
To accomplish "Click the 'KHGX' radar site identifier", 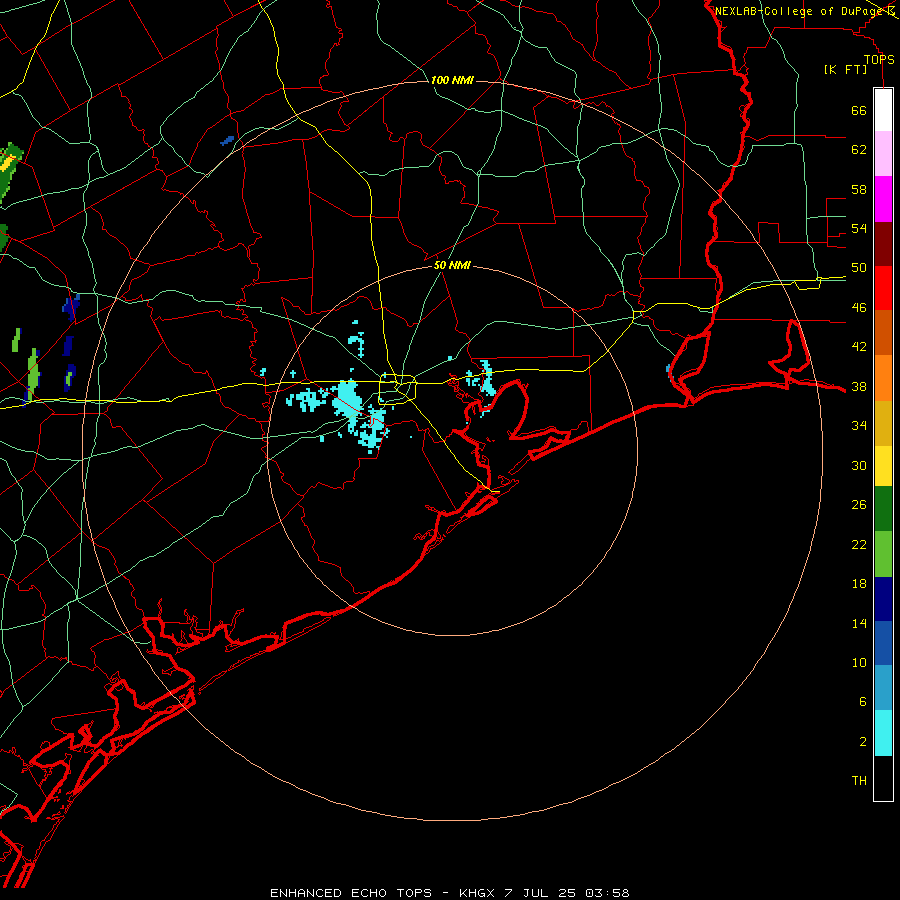I will tap(476, 893).
